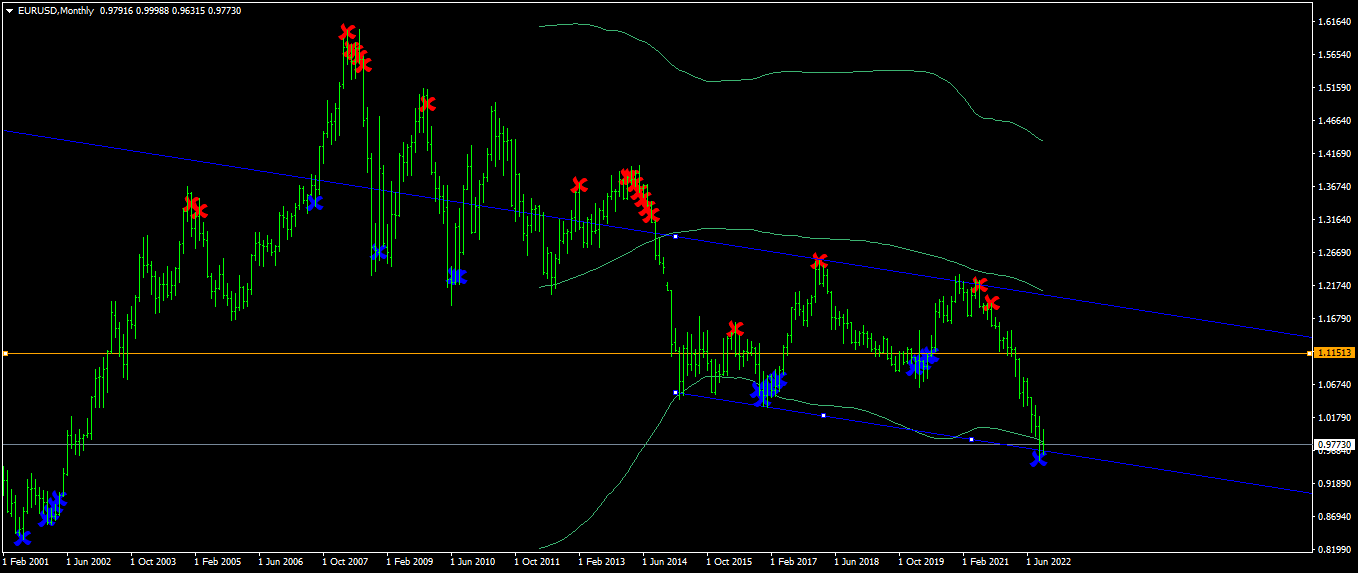Click the 0.97730 current price label
The width and height of the screenshot is (1358, 573).
coord(1335,444)
